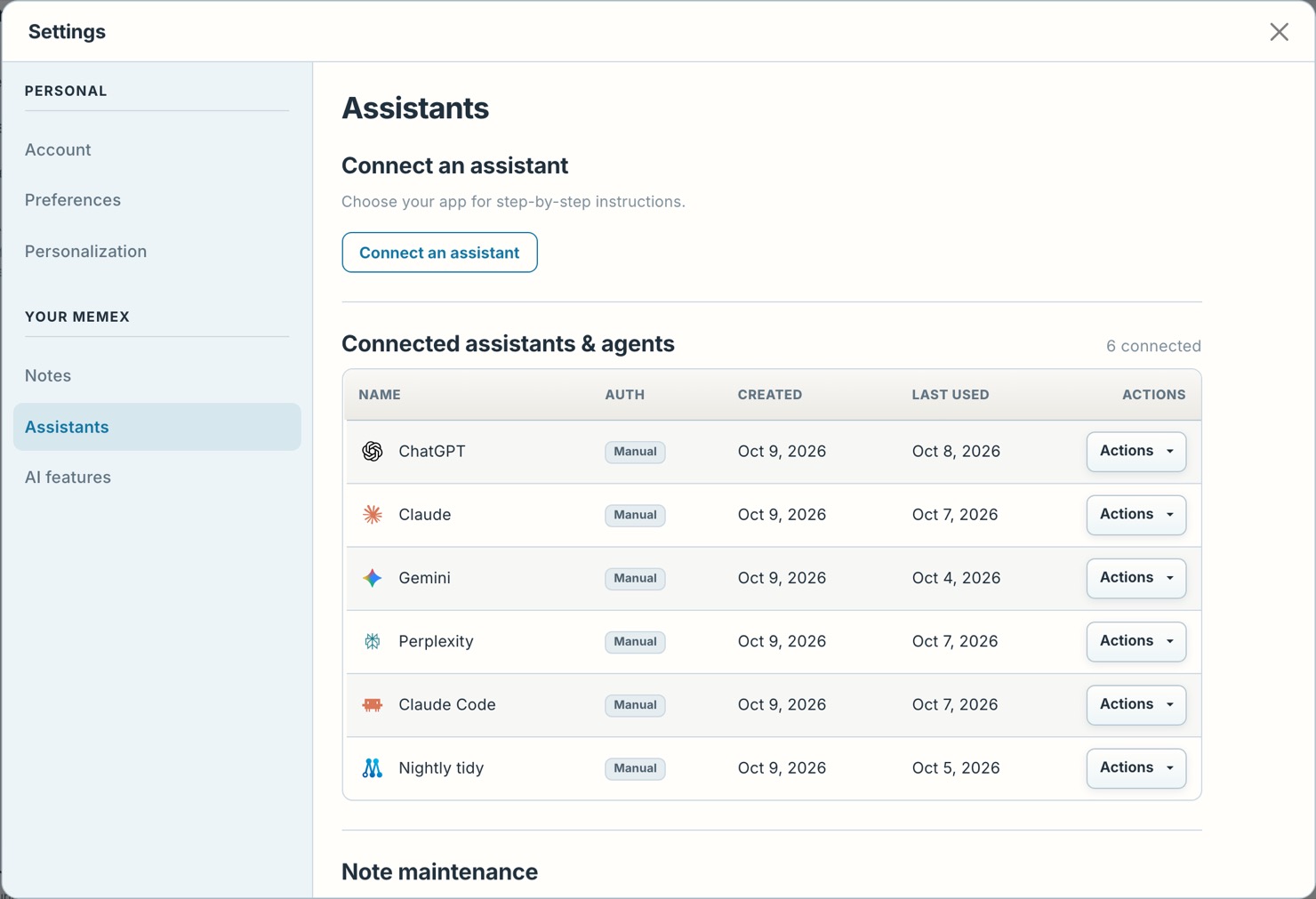Viewport: 1316px width, 899px height.
Task: Click the Nightly tidy icon
Action: (373, 768)
